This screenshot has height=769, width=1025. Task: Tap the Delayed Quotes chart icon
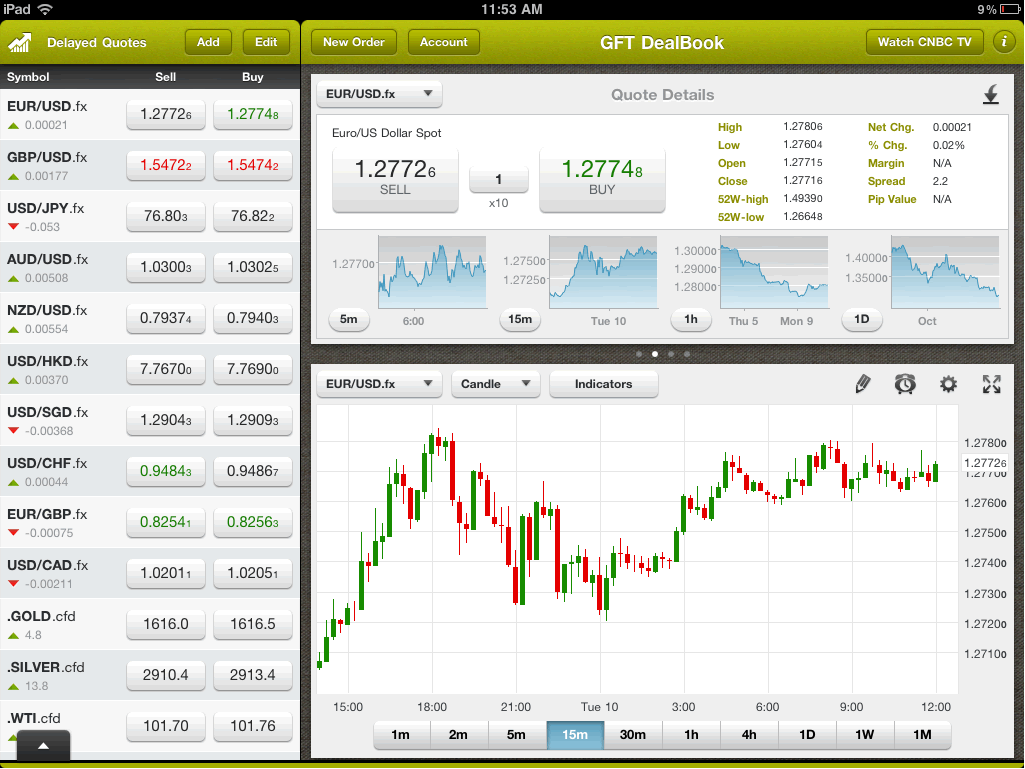20,43
